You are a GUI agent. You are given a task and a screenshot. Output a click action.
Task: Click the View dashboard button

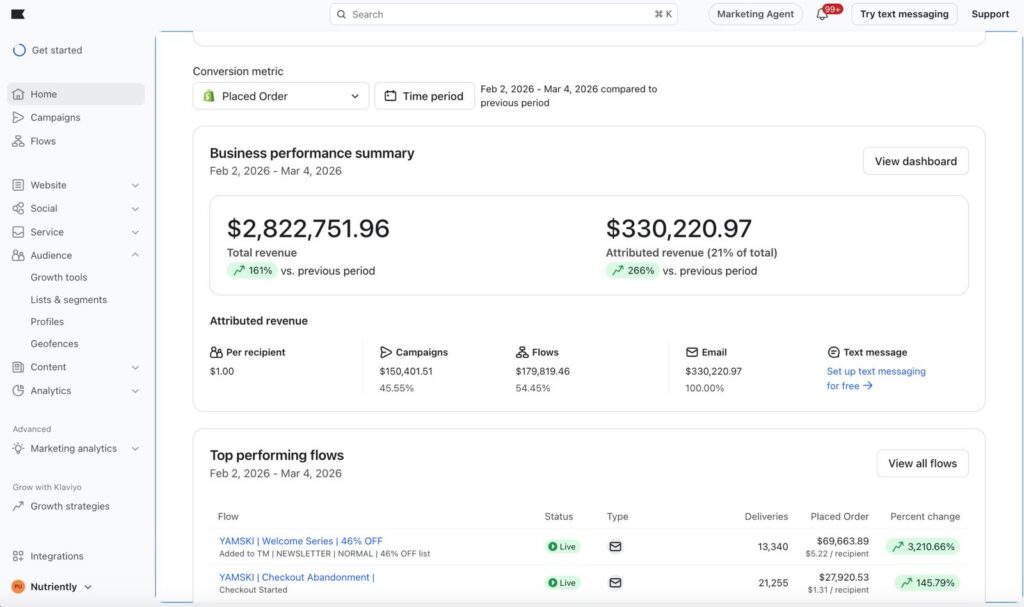tap(915, 161)
